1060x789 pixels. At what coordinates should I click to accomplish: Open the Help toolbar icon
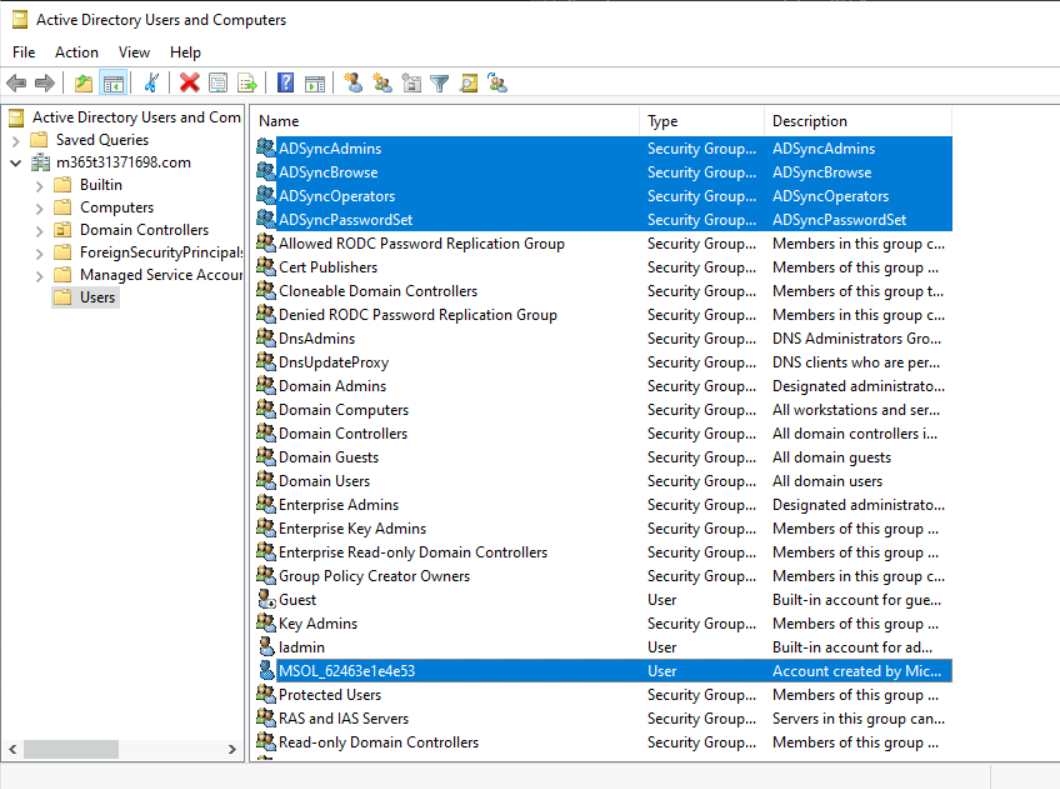coord(286,83)
